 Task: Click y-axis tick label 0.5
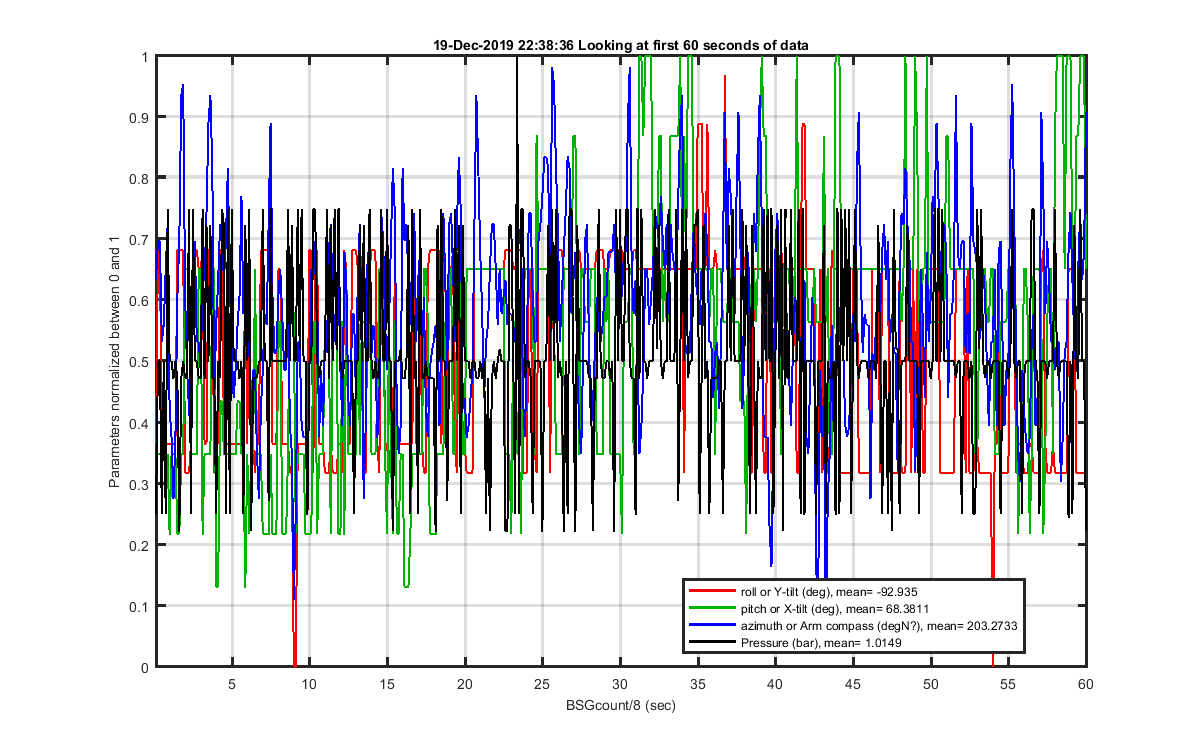(138, 362)
